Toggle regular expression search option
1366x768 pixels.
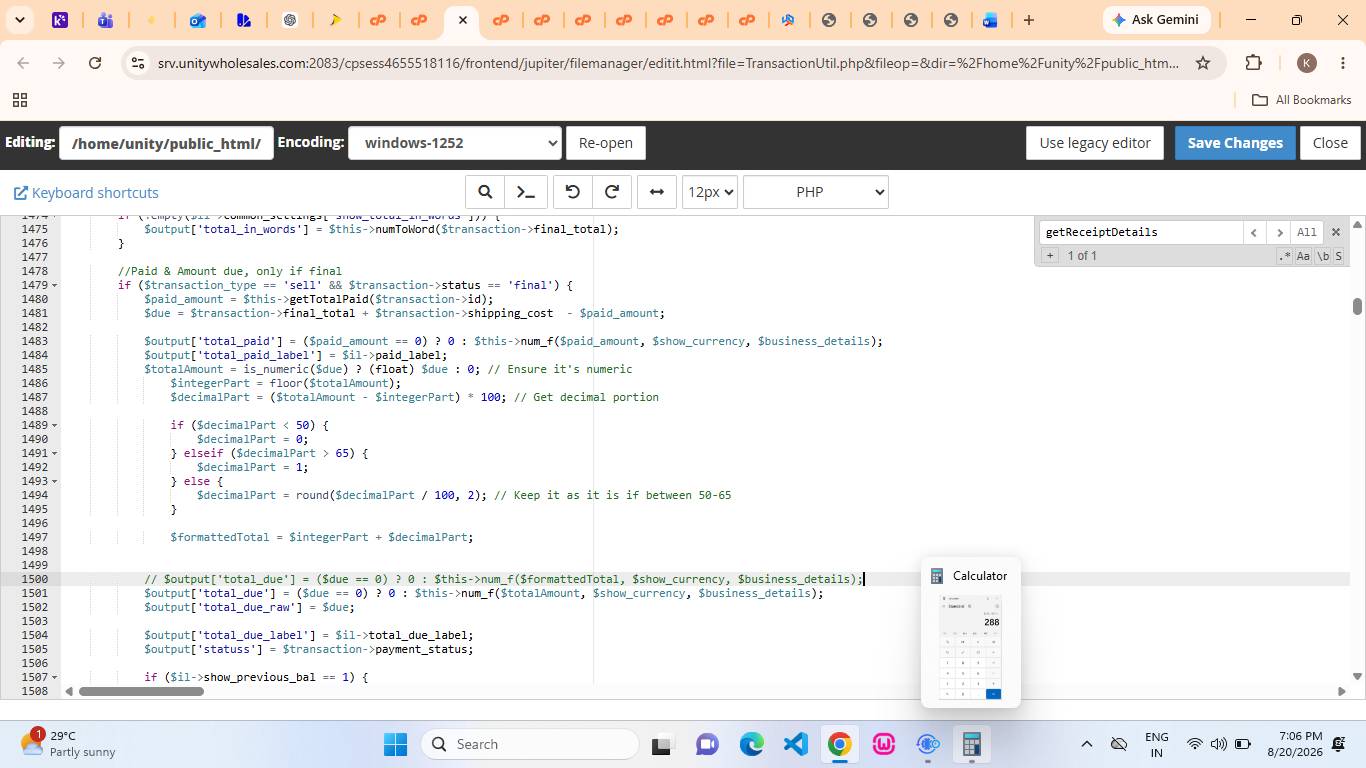click(1285, 256)
